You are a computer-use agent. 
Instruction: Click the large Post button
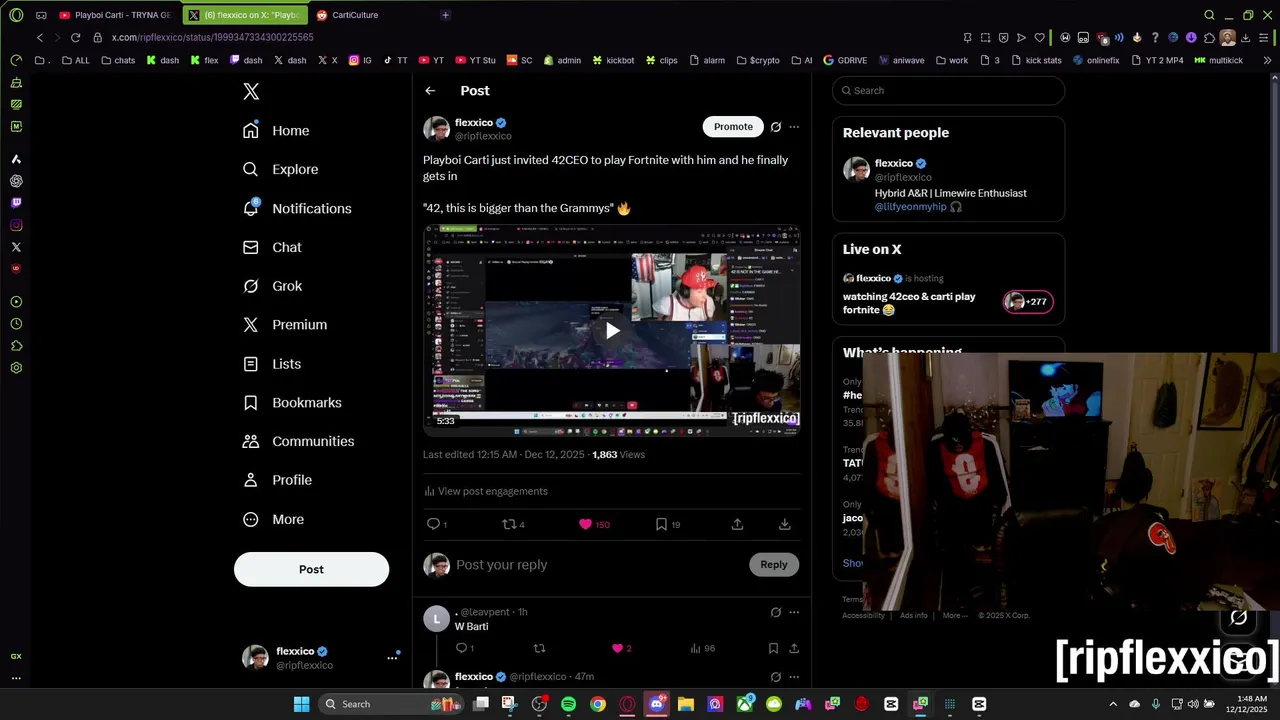311,569
